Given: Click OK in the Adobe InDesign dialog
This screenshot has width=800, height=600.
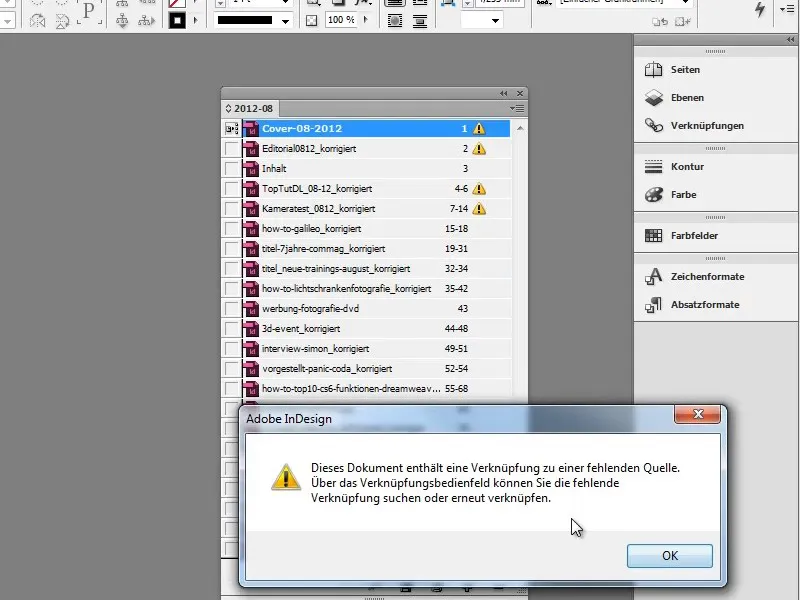Looking at the screenshot, I should (x=669, y=556).
